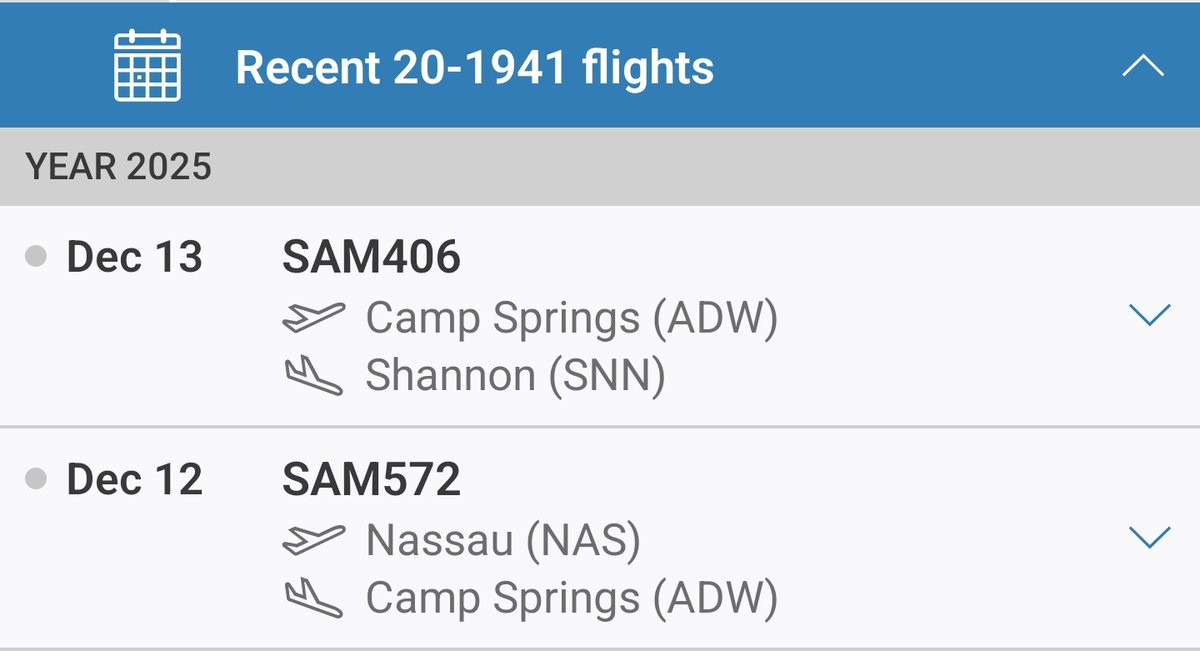Click the takeoff plane icon for SAM572
Viewport: 1200px width, 651px height.
(313, 540)
